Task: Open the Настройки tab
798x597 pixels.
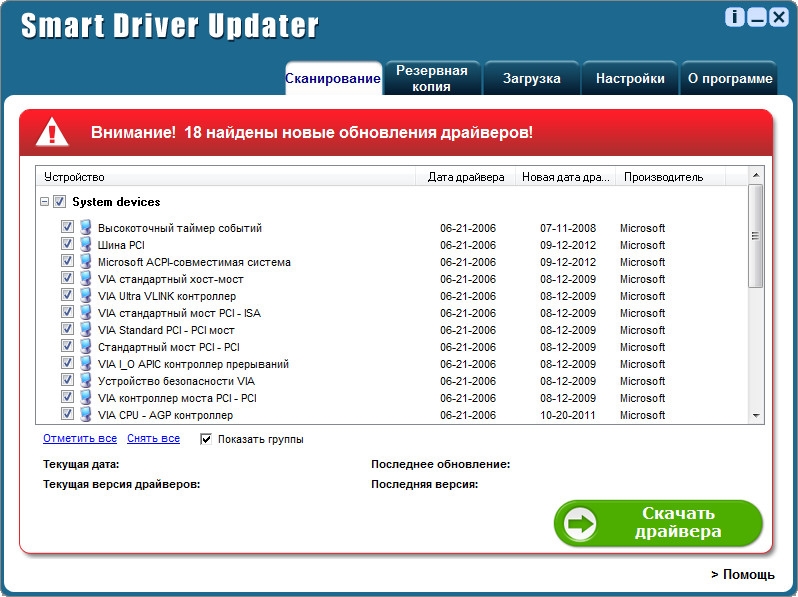Action: coord(630,78)
